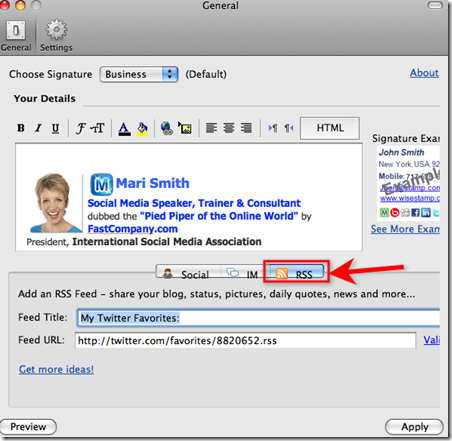
Task: Center align the signature text
Action: [x=229, y=128]
